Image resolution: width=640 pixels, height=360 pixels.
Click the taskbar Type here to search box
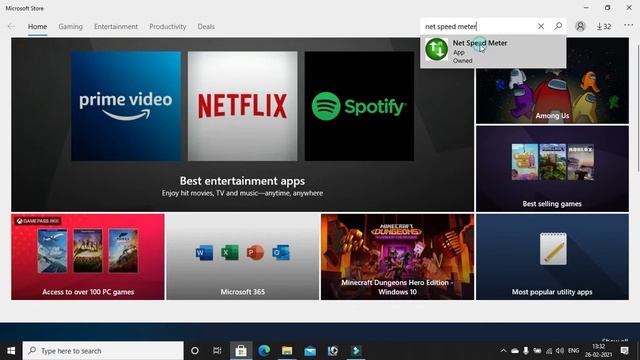(x=103, y=351)
